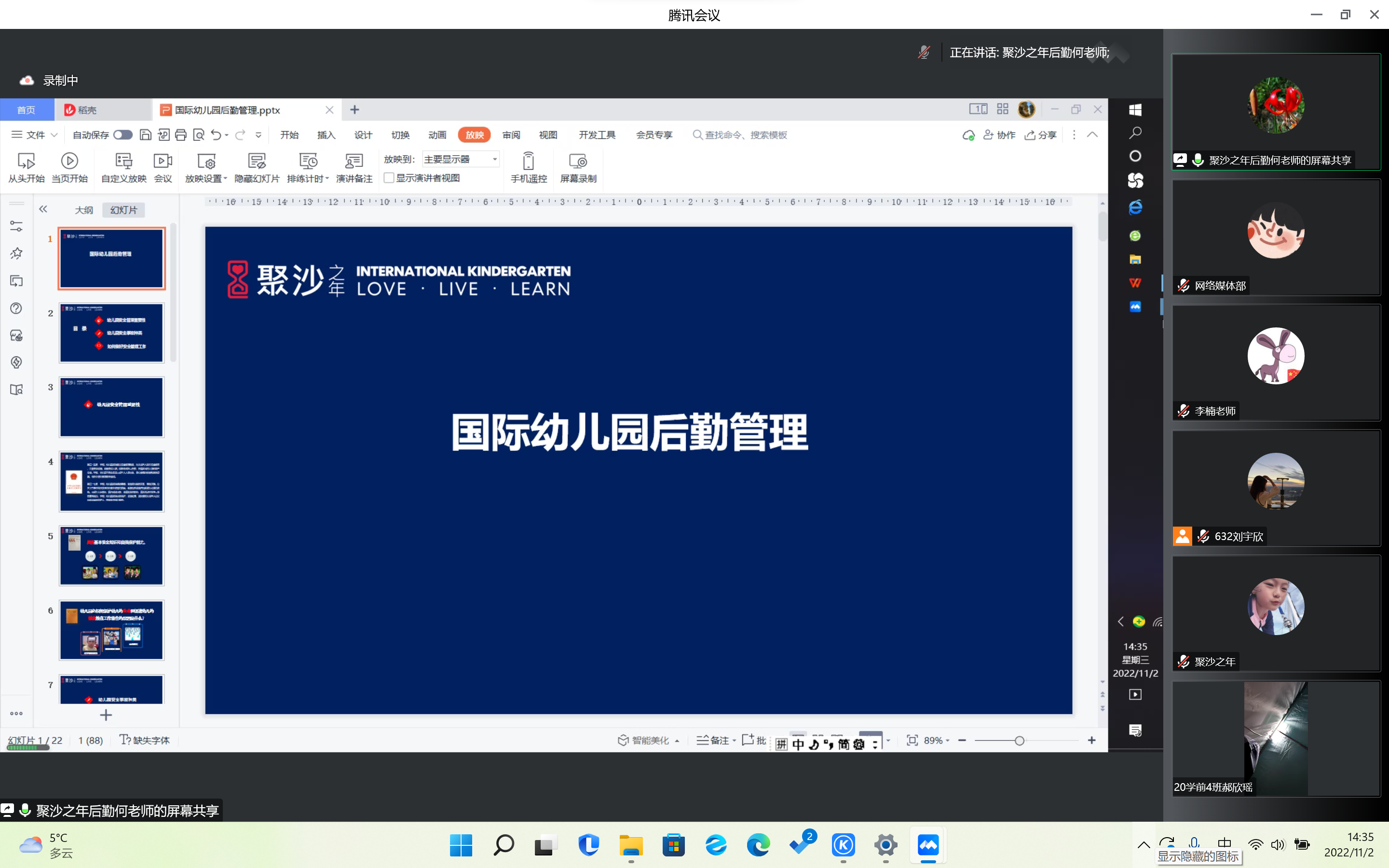Click the undo arrow in quick toolbar
Viewport: 1389px width, 868px height.
click(x=216, y=135)
